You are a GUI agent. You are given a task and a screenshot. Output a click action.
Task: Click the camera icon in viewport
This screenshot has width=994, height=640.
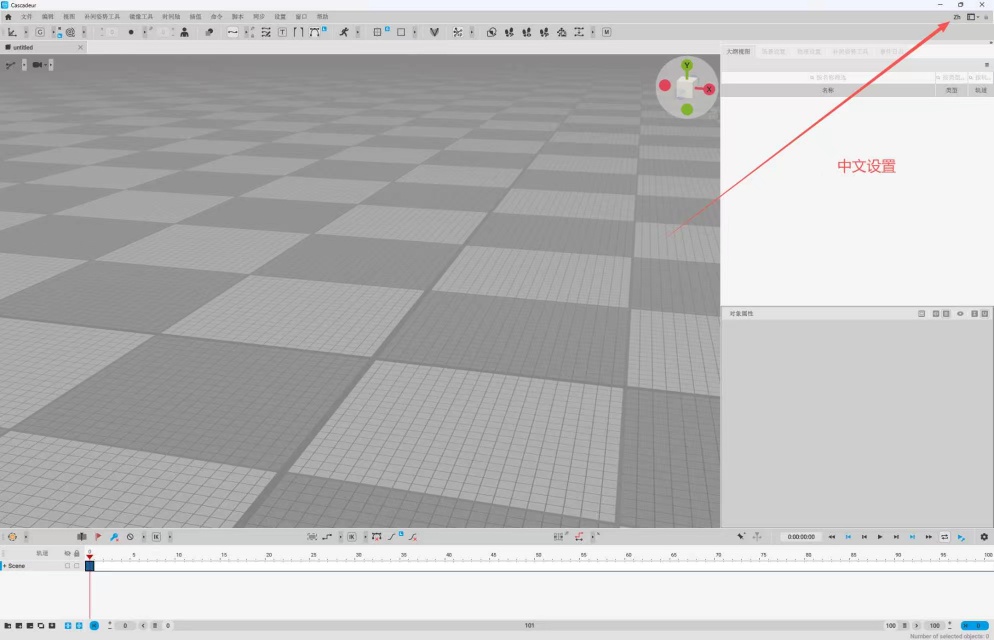point(37,65)
